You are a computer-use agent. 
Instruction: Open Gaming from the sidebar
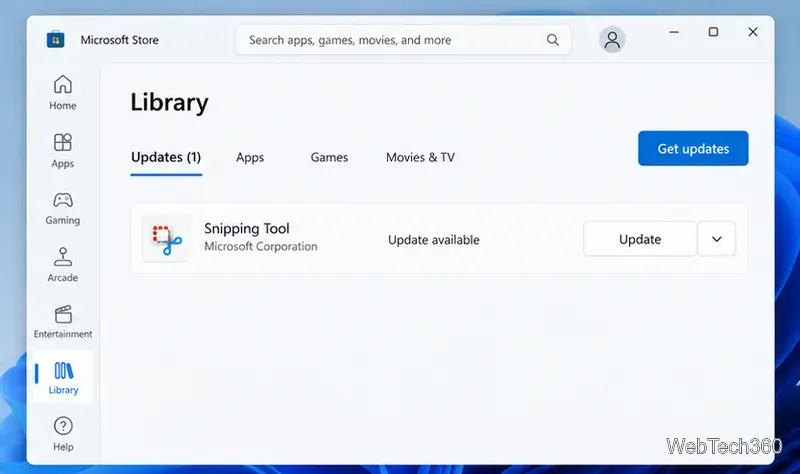tap(63, 208)
